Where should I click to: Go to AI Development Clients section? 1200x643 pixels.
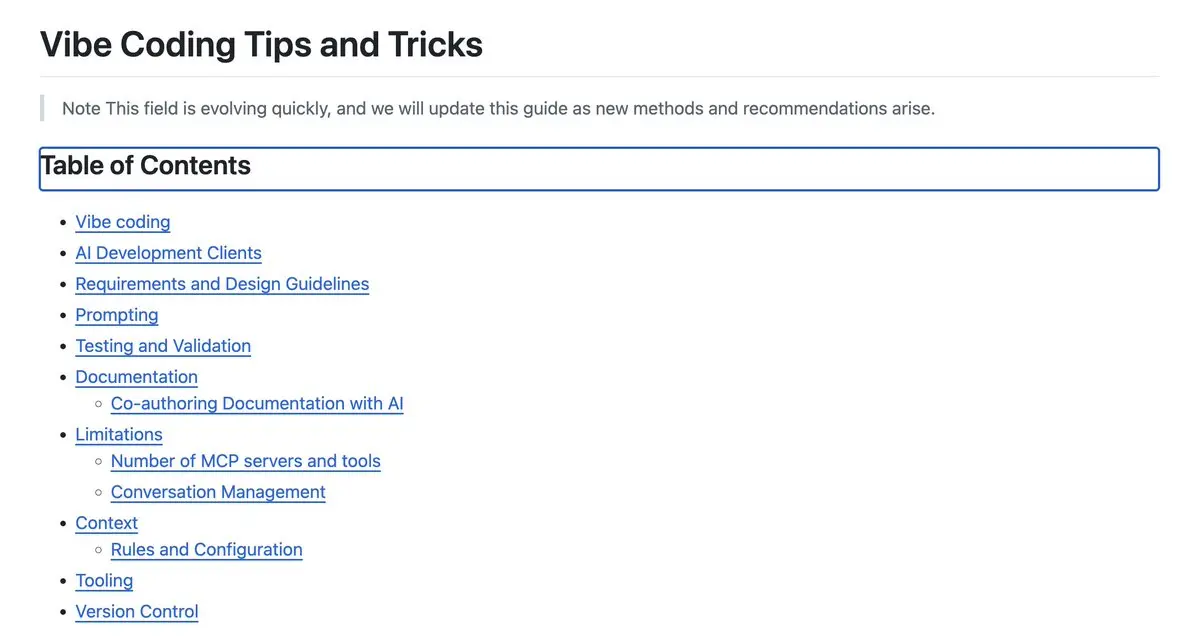click(168, 253)
